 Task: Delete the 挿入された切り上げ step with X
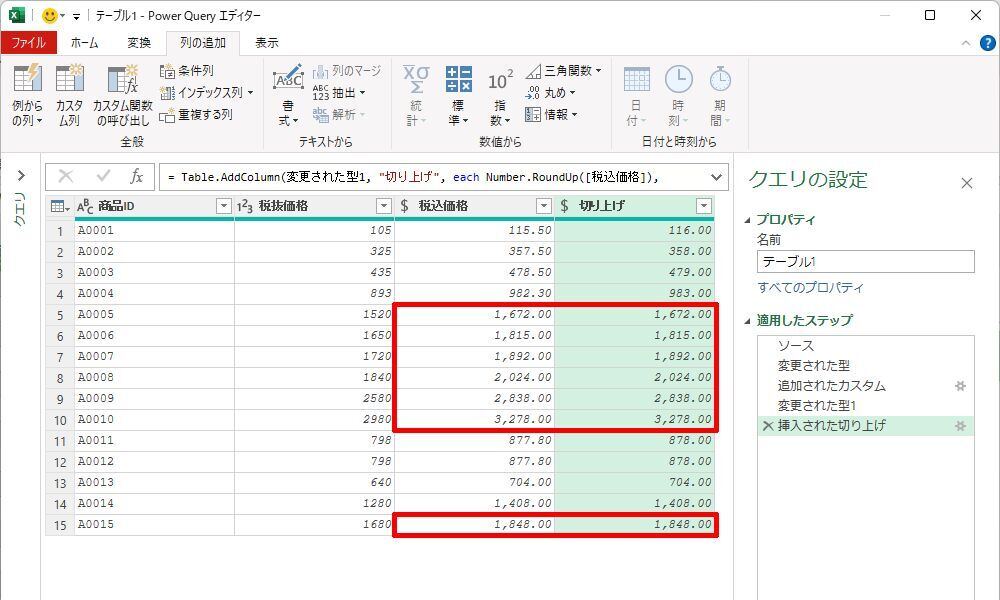pyautogui.click(x=768, y=426)
